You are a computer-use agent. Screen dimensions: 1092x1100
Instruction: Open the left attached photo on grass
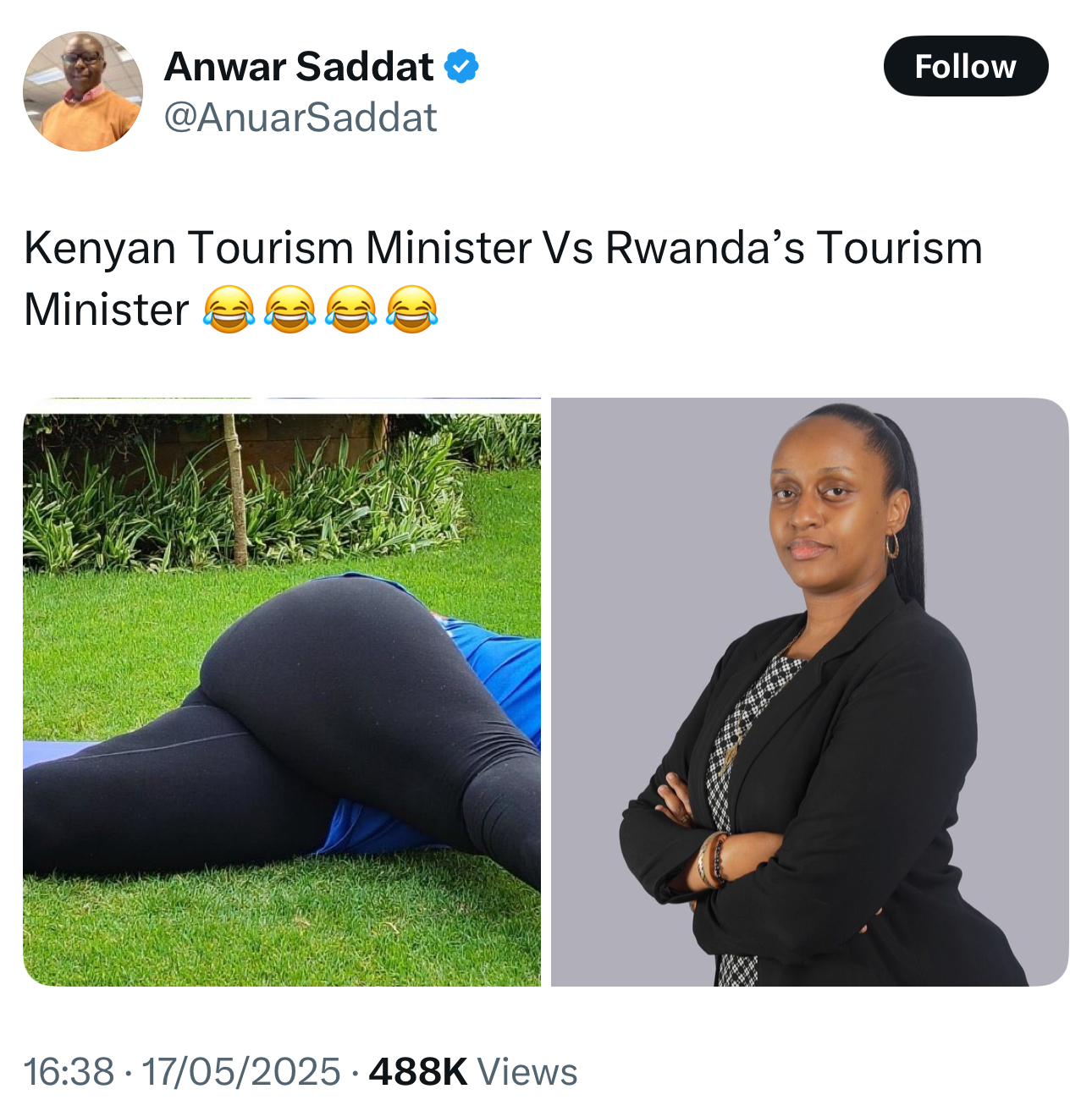coord(282,692)
